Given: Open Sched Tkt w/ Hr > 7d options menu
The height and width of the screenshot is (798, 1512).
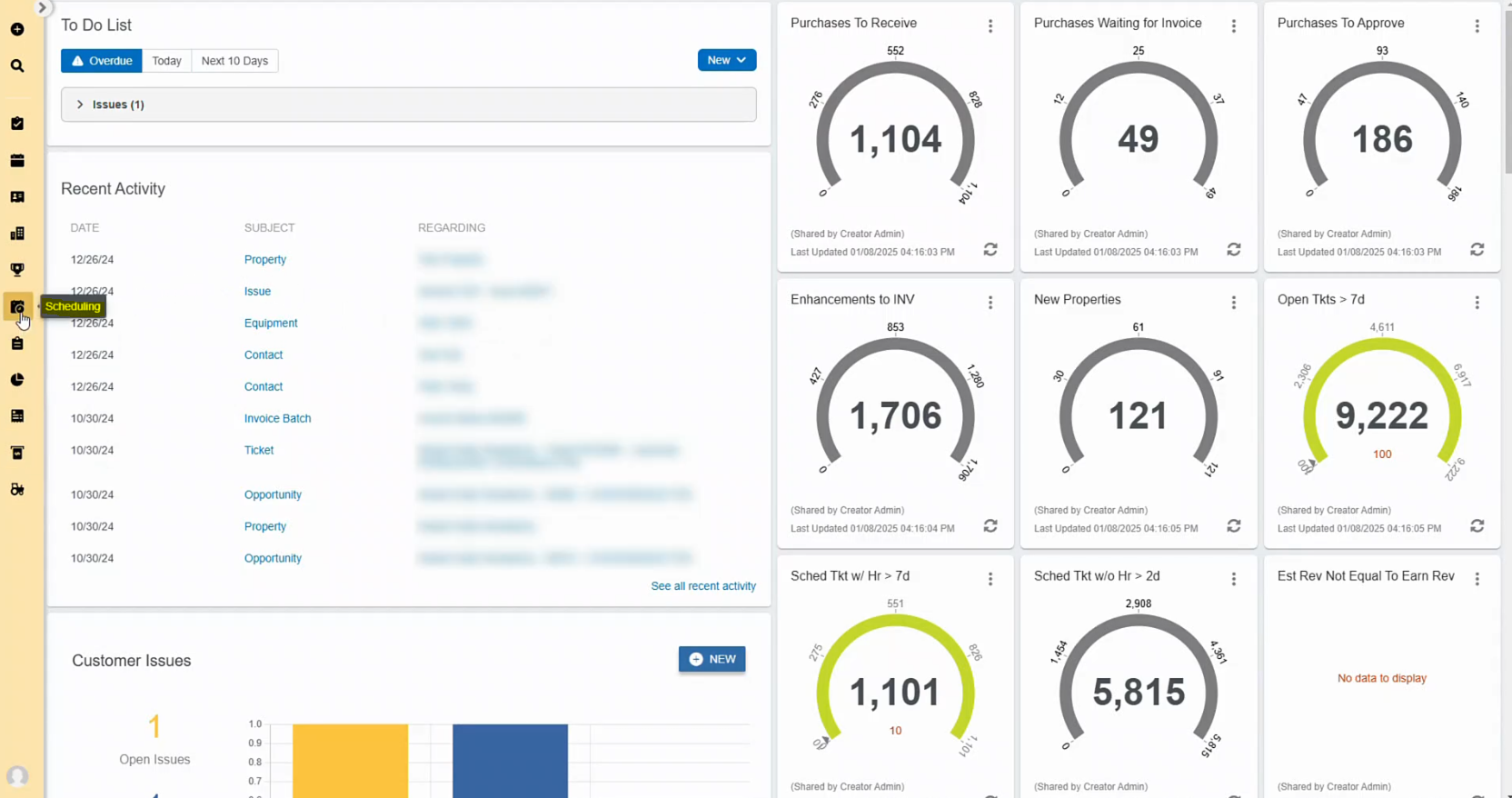Looking at the screenshot, I should pos(990,579).
